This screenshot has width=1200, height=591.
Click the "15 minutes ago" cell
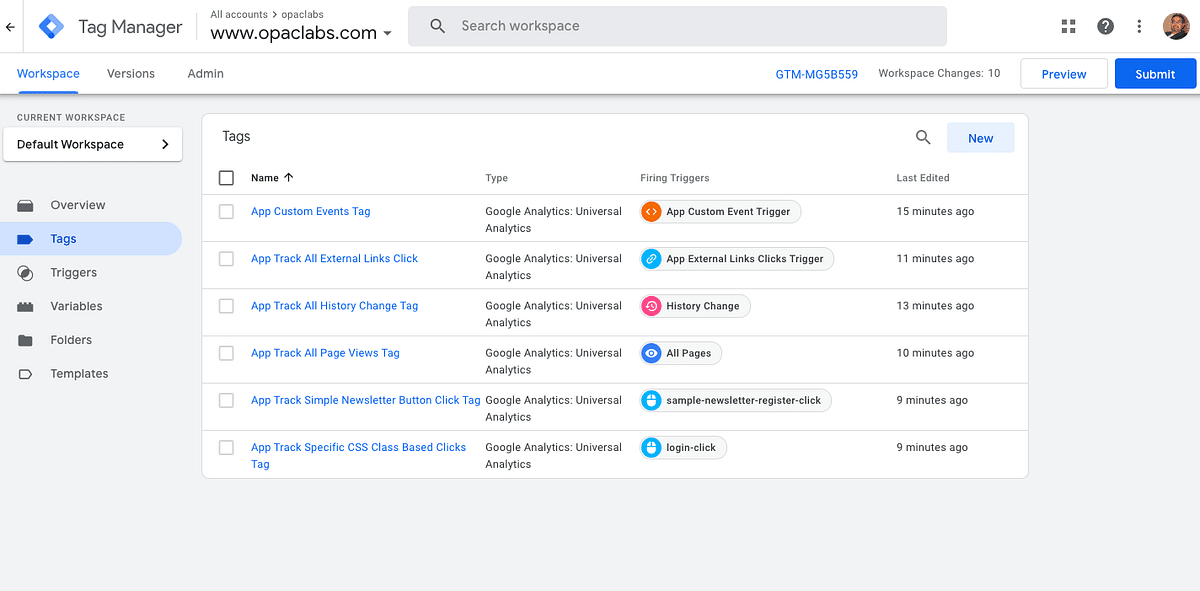click(x=935, y=211)
